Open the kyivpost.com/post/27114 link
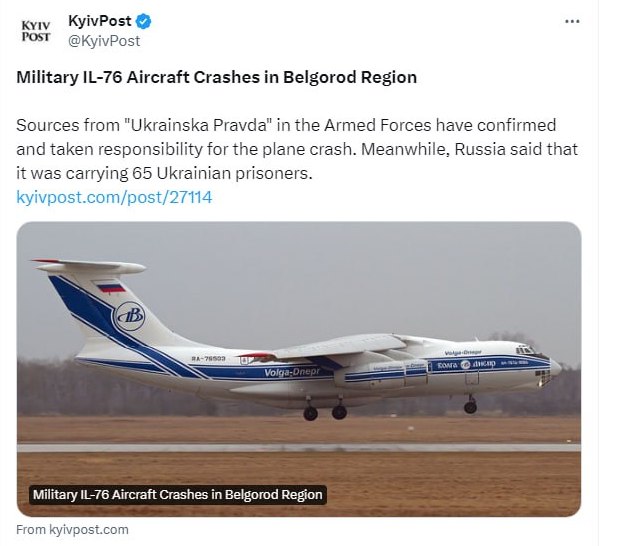The height and width of the screenshot is (546, 622). [115, 197]
